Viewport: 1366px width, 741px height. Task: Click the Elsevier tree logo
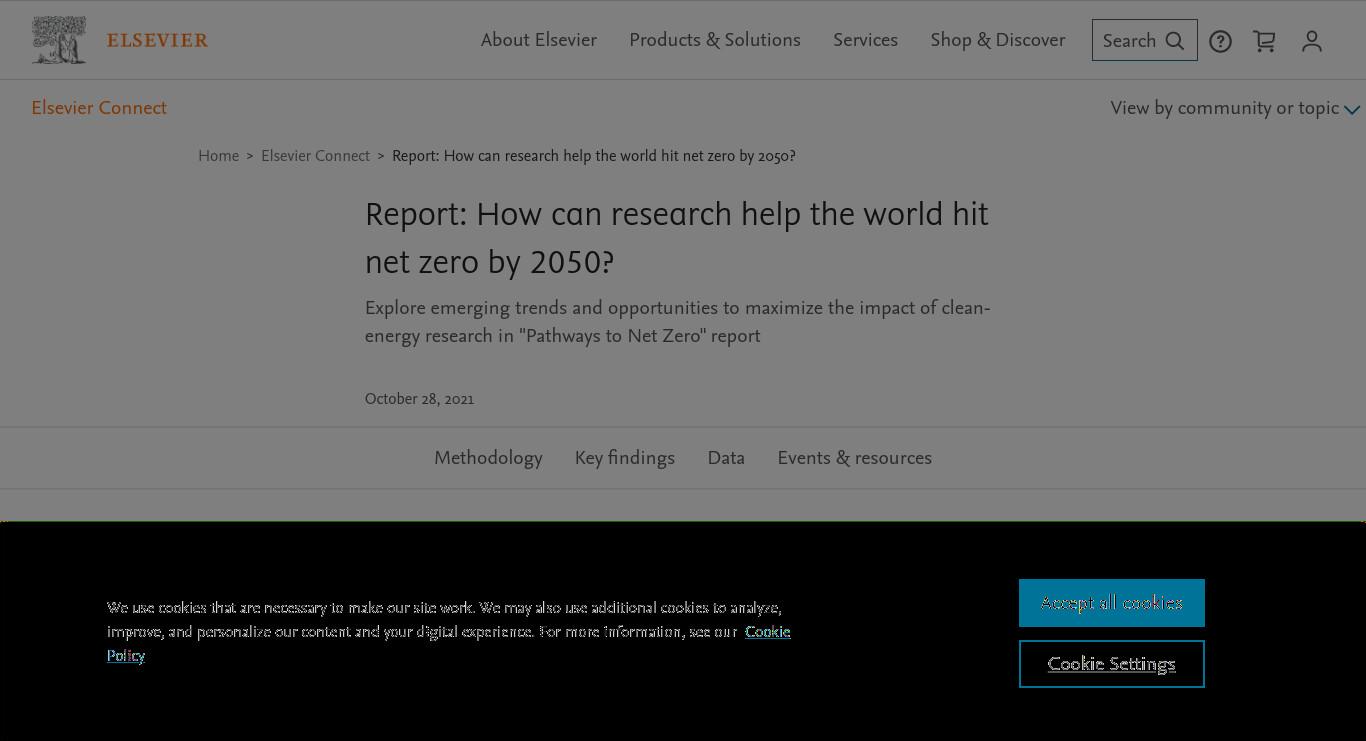click(x=59, y=40)
